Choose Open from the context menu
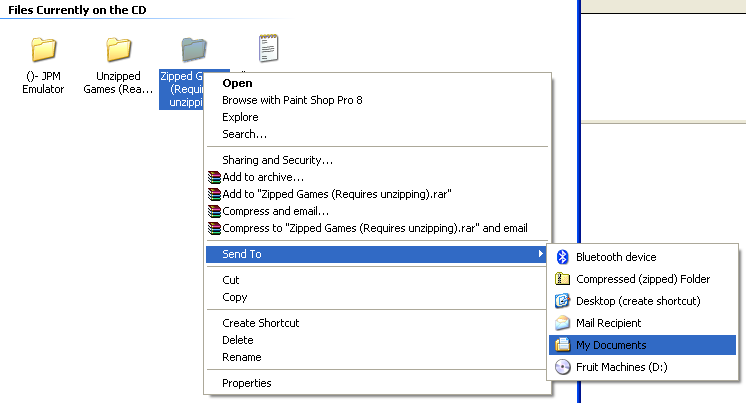Image resolution: width=746 pixels, height=403 pixels. [237, 83]
